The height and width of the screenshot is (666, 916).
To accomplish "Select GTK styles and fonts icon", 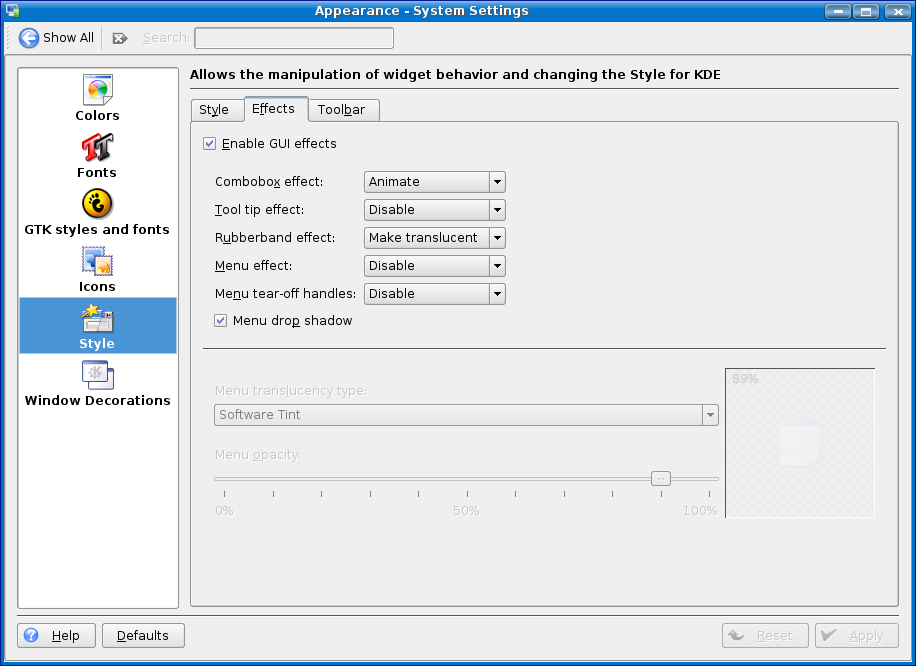I will tap(97, 205).
